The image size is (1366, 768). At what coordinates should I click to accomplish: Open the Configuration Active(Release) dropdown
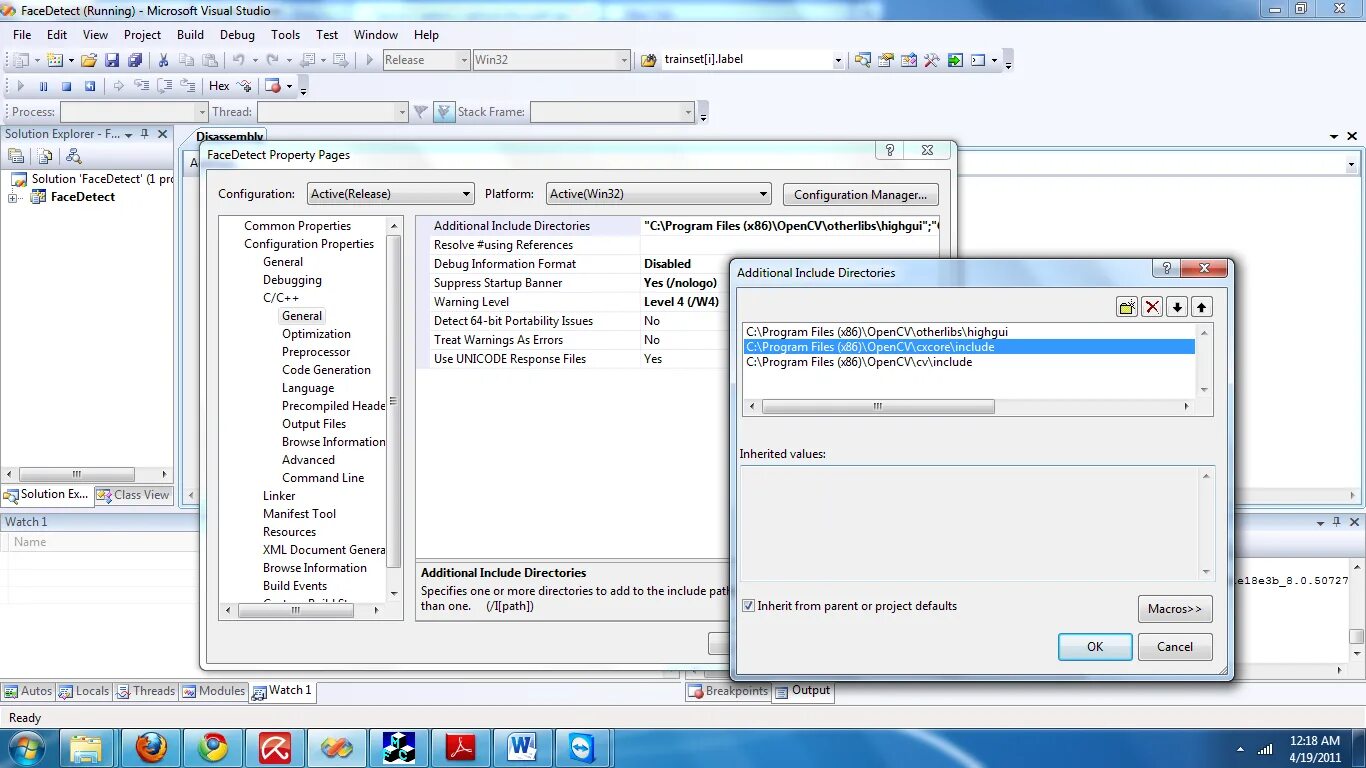[x=390, y=194]
